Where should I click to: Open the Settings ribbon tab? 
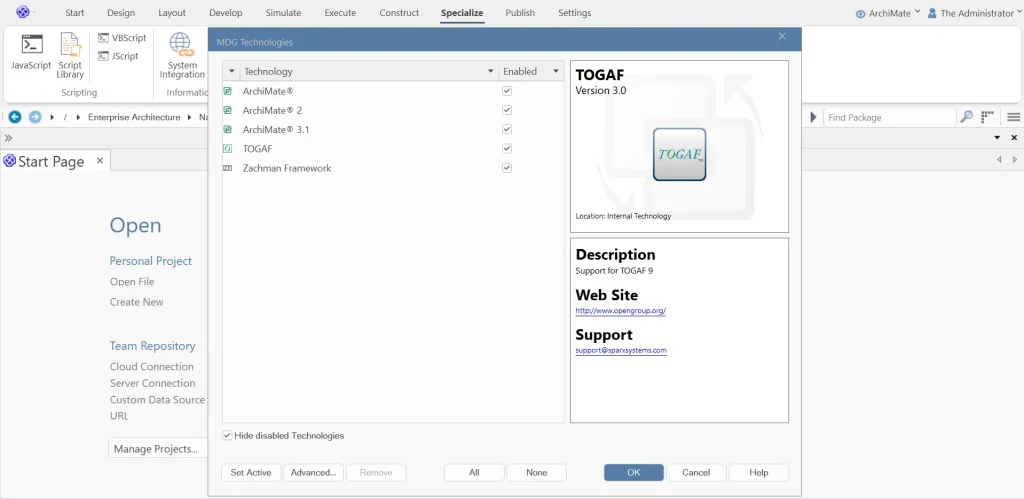click(x=575, y=13)
